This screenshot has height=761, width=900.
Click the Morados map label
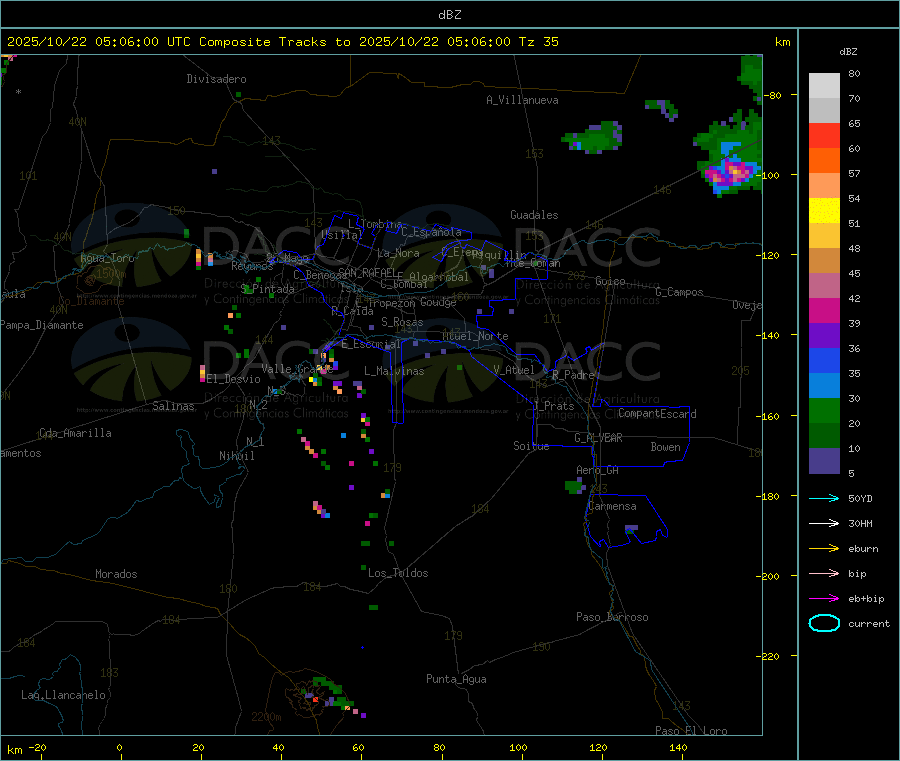click(116, 574)
